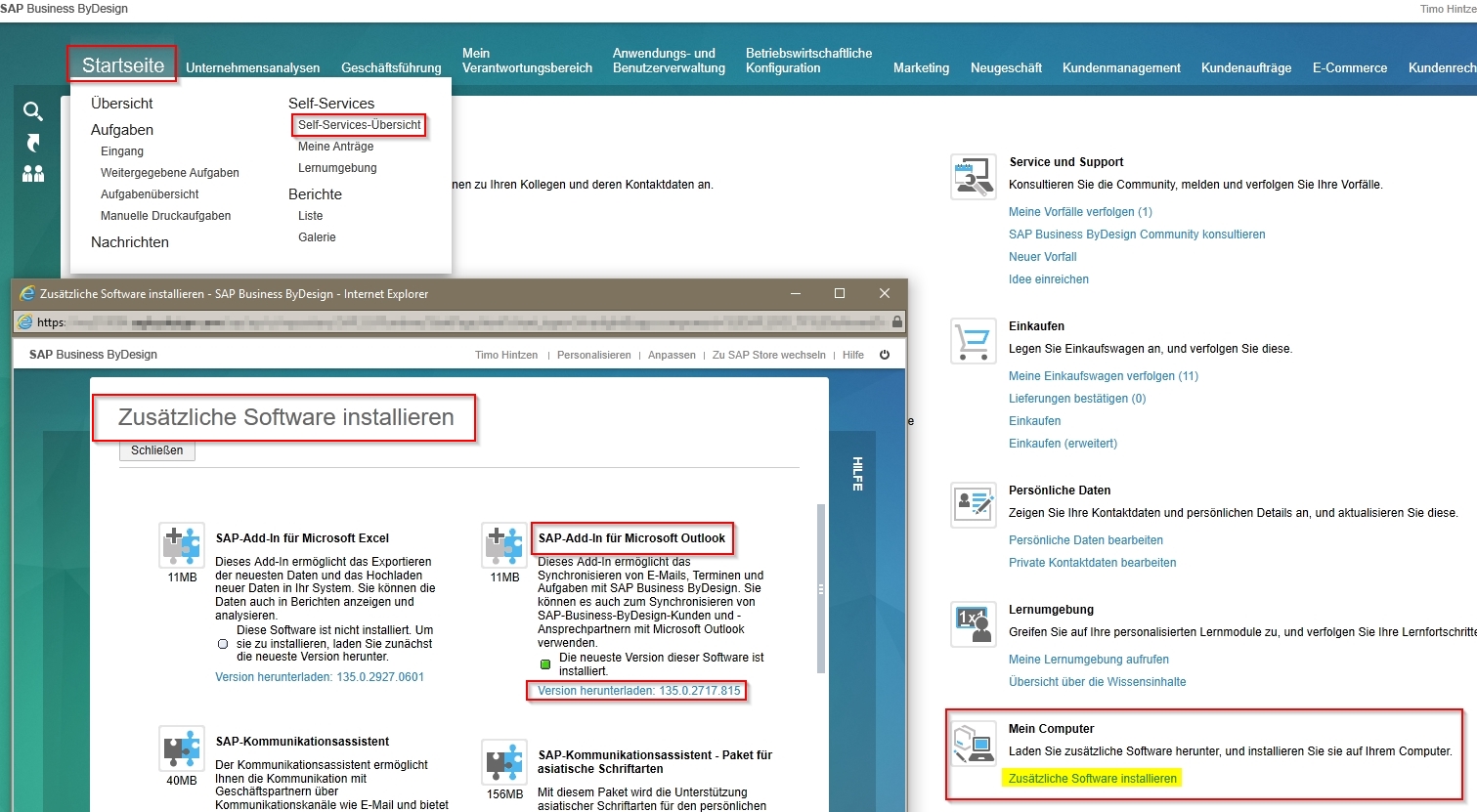
Task: Click the Mein Computer icon
Action: click(x=973, y=745)
